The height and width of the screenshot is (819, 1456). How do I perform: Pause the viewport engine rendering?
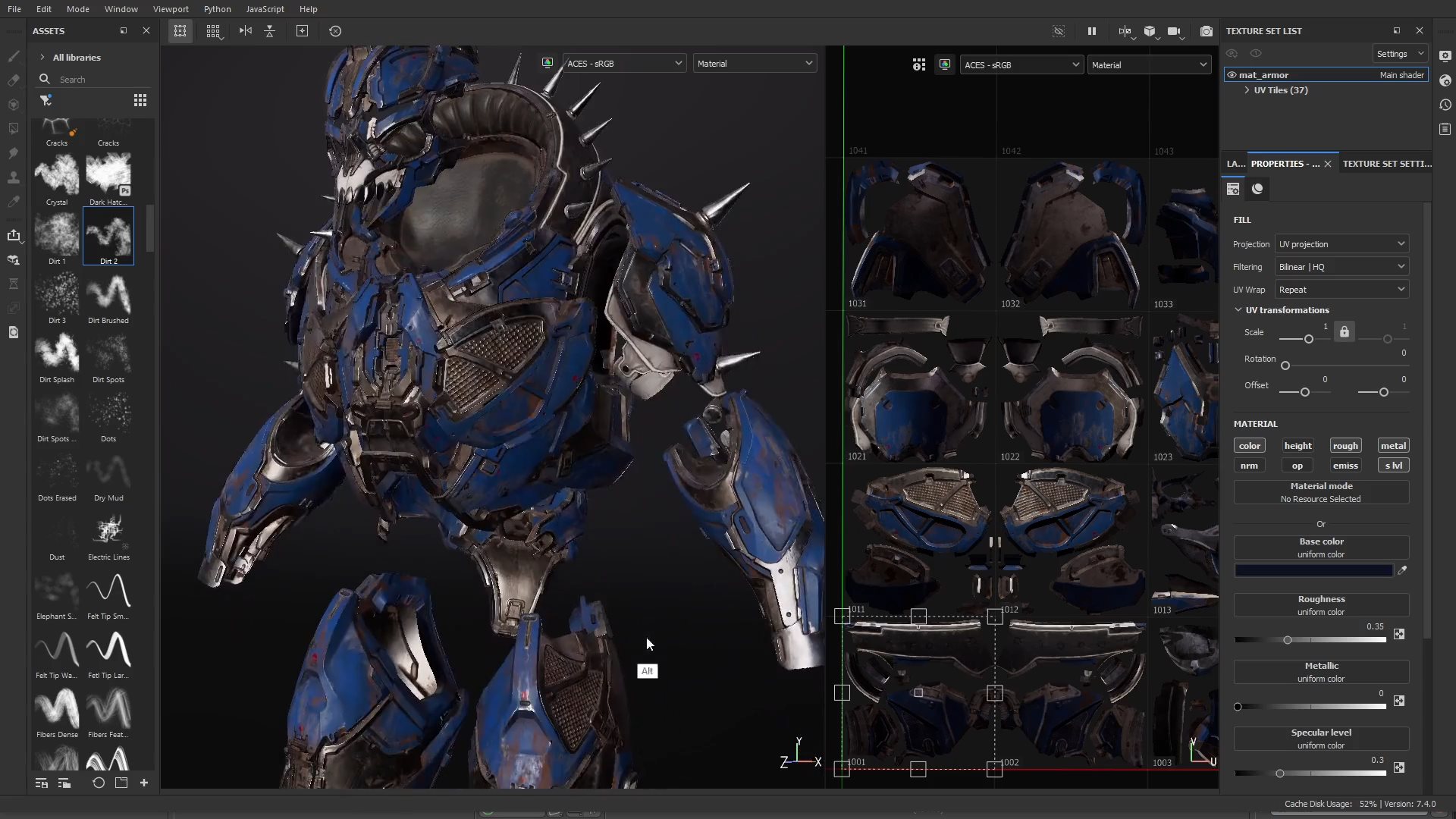point(1092,31)
